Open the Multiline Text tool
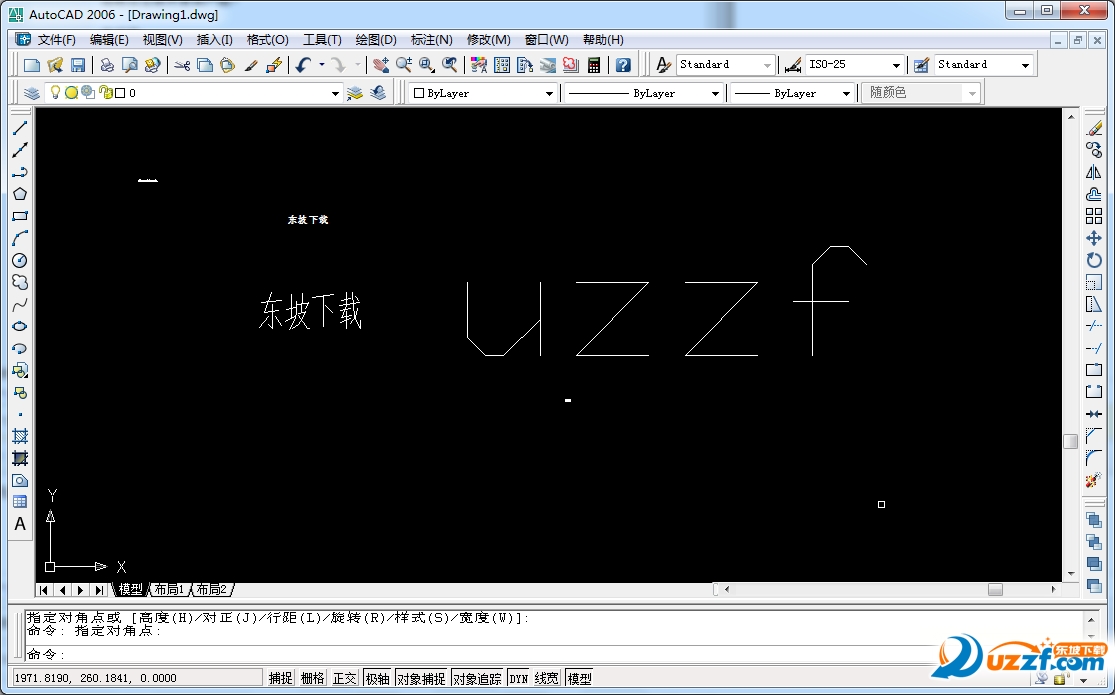 tap(20, 524)
